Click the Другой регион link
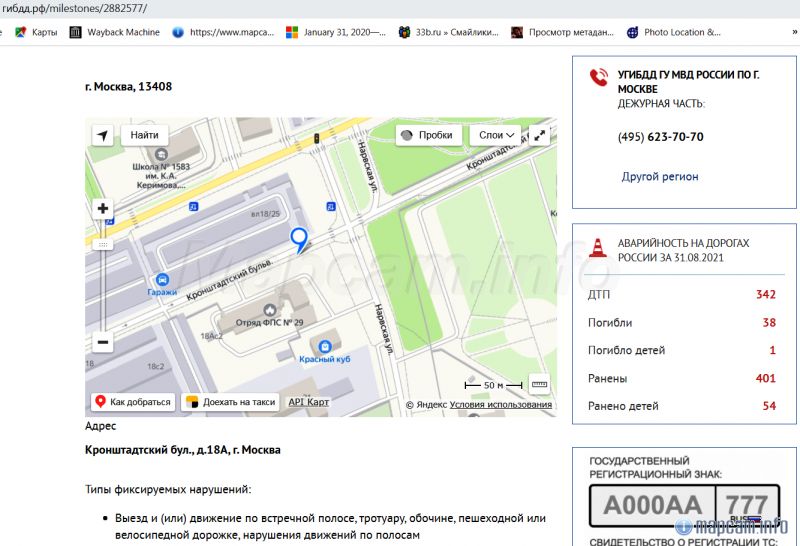The width and height of the screenshot is (800, 546). point(660,177)
